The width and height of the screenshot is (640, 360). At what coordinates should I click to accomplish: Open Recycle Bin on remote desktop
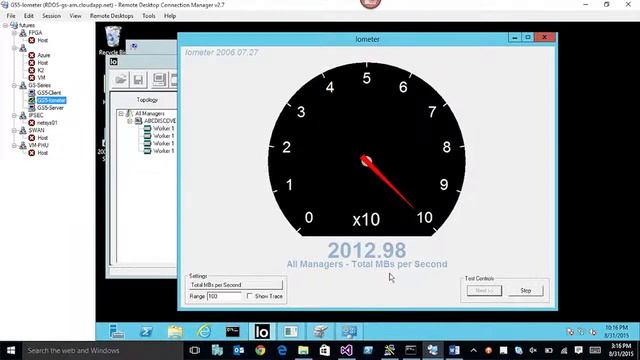(113, 40)
